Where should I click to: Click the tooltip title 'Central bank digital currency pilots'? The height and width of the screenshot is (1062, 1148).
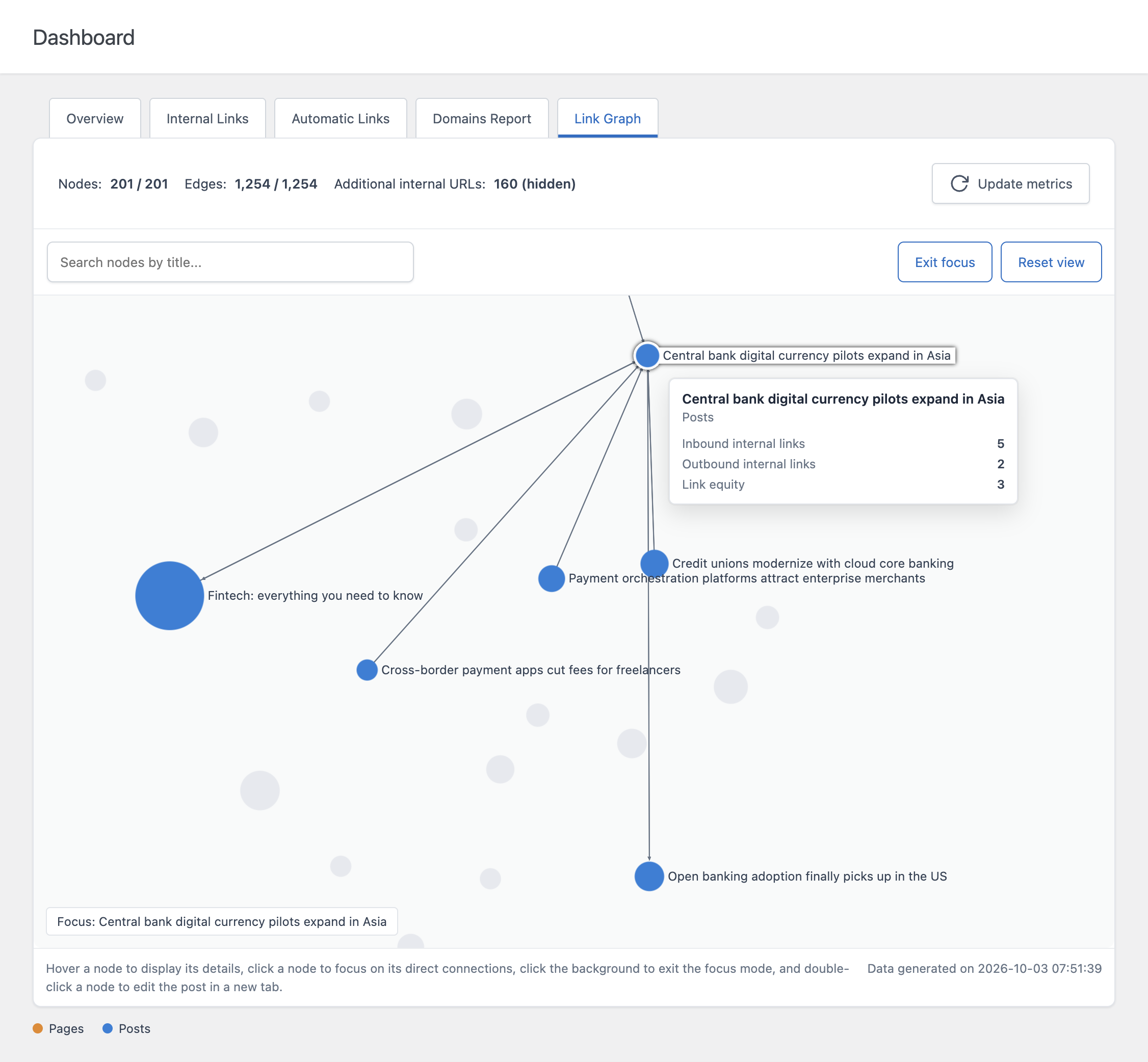pyautogui.click(x=843, y=399)
